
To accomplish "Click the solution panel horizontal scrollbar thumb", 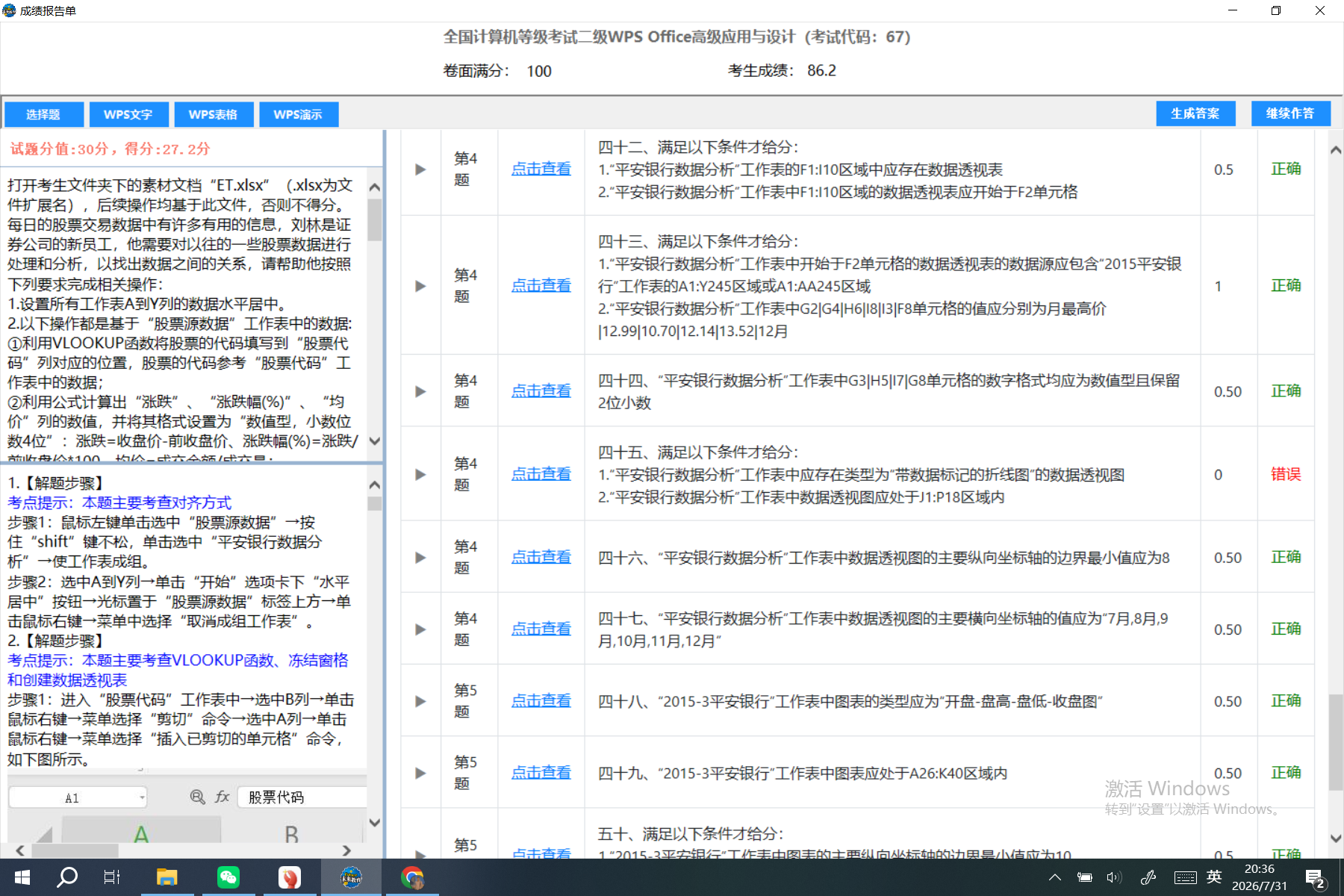I will pos(75,850).
